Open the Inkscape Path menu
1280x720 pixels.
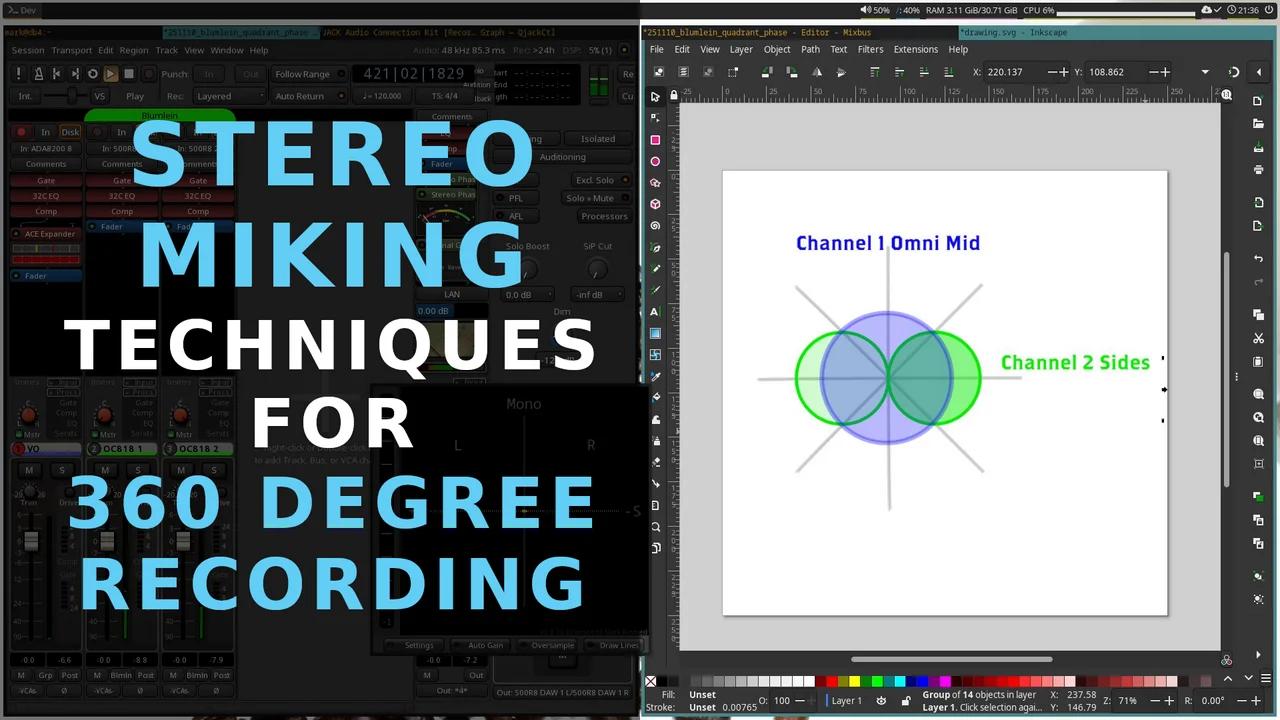810,49
